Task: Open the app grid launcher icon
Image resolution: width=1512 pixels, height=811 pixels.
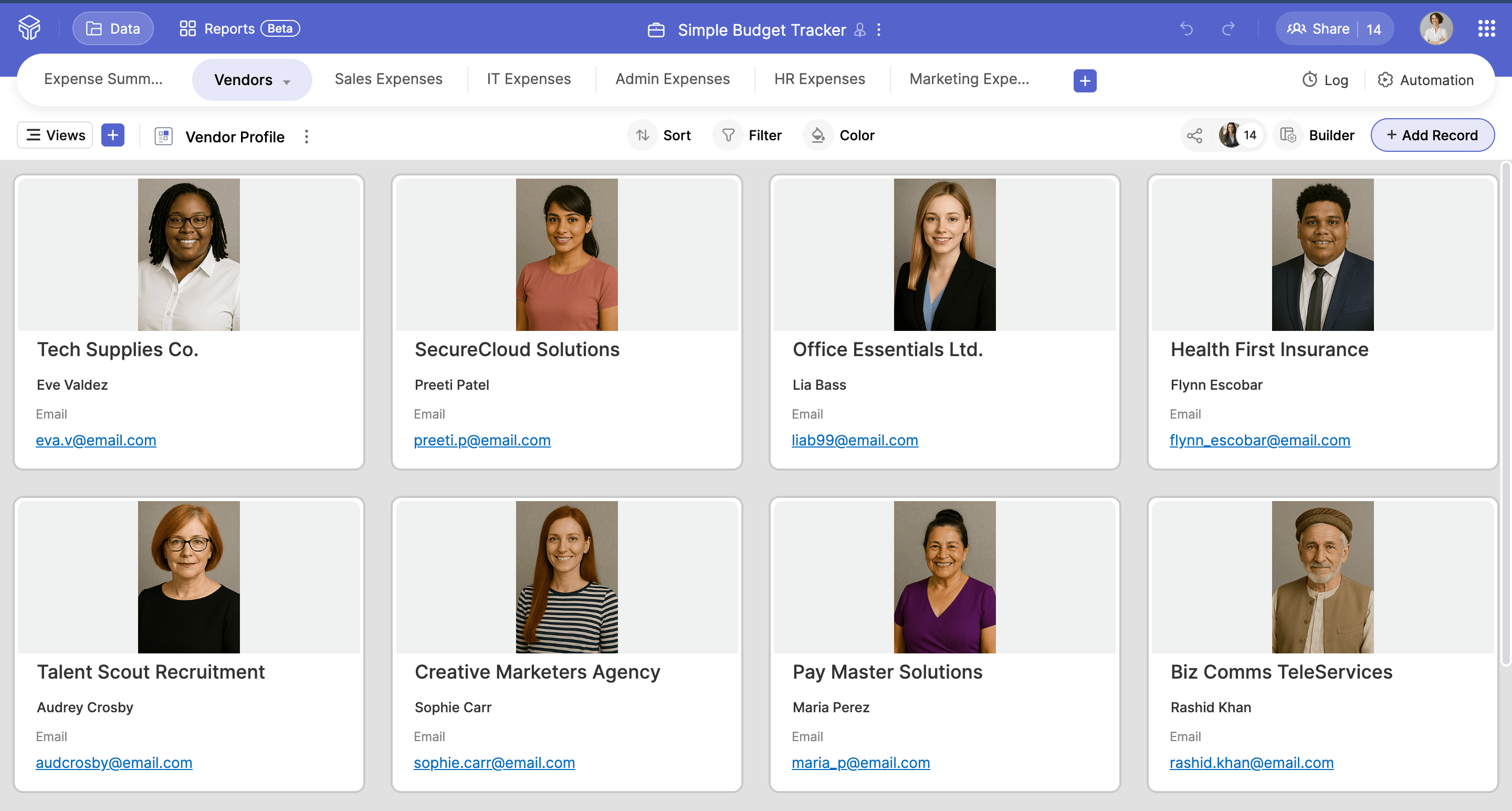Action: point(1486,29)
